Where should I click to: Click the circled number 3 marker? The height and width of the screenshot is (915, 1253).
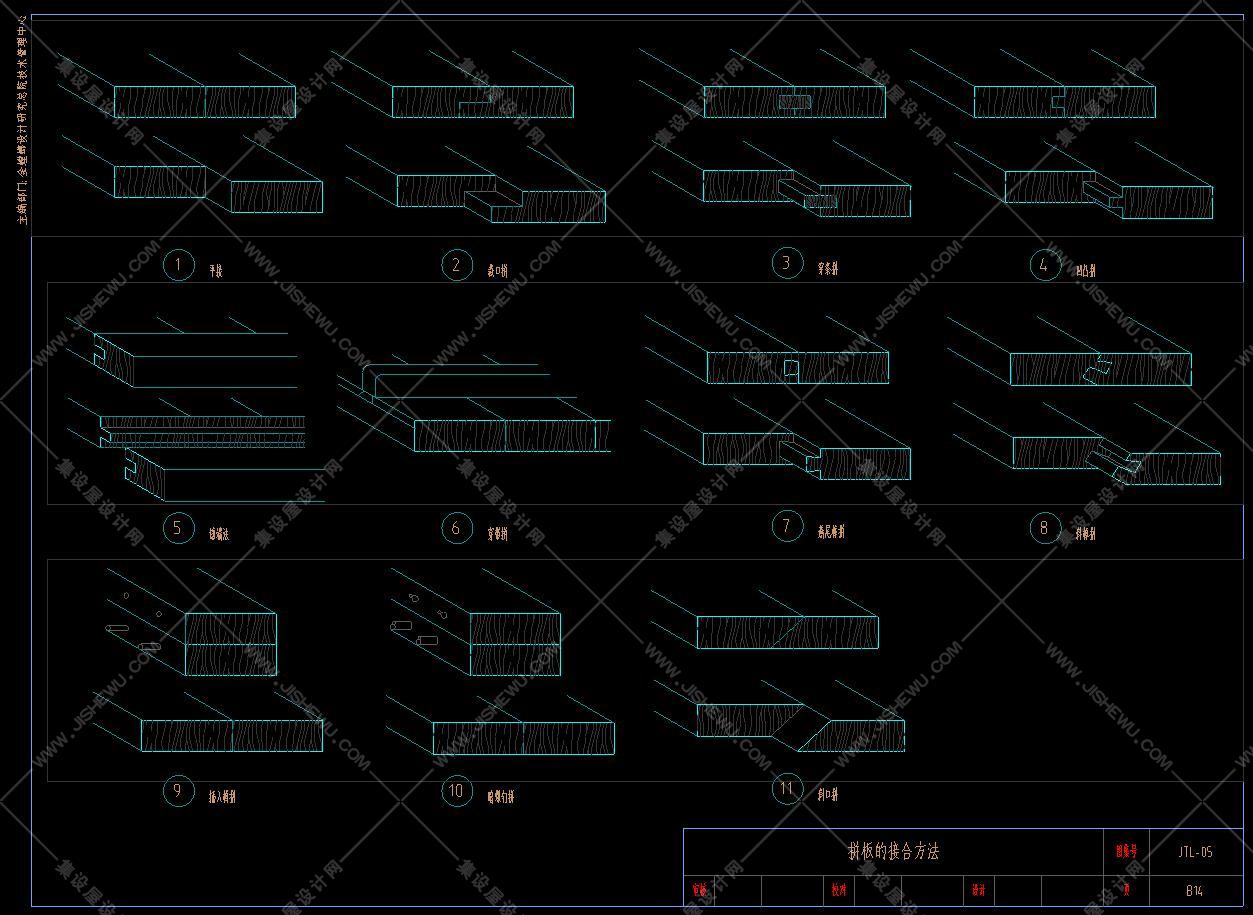click(787, 263)
